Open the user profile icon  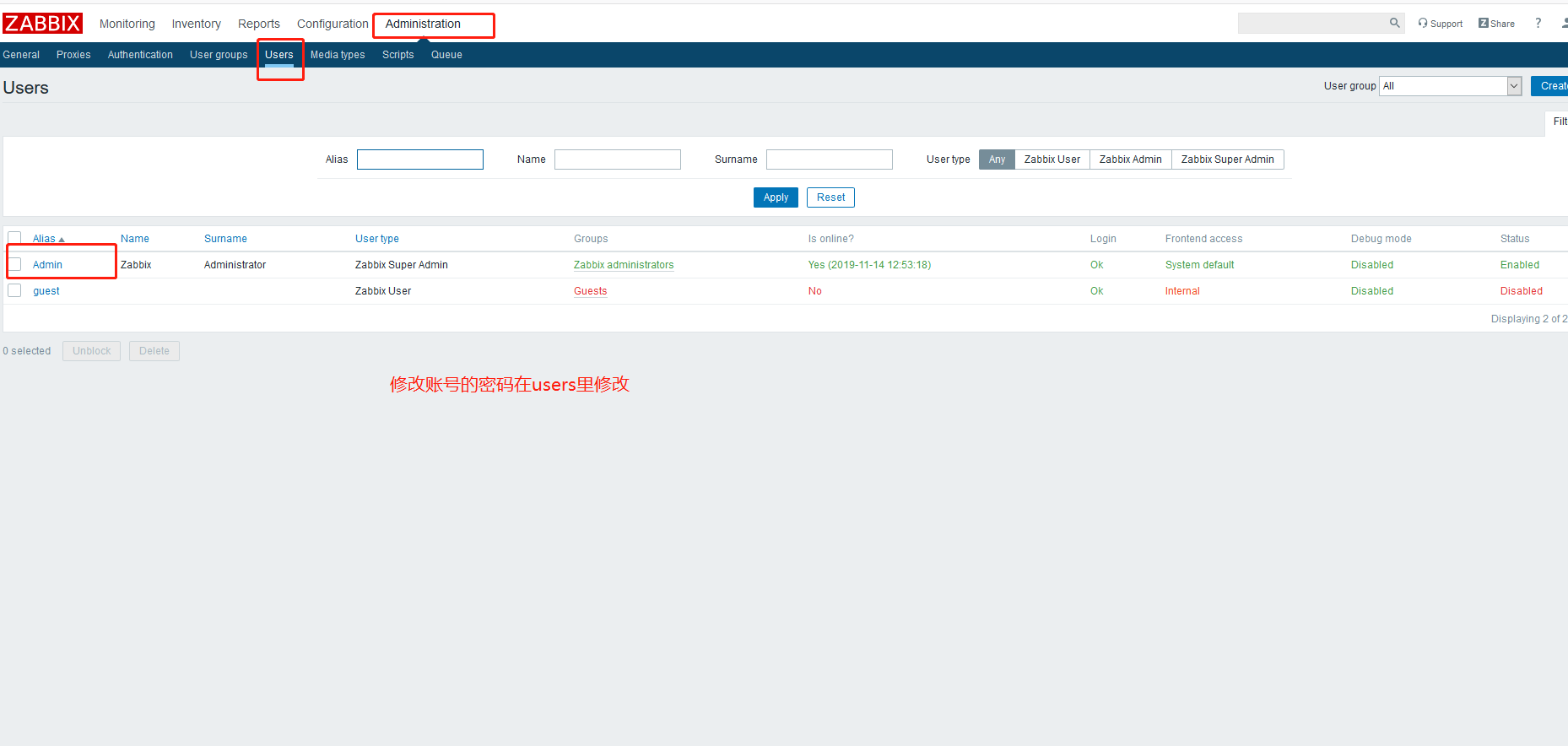coord(1564,24)
